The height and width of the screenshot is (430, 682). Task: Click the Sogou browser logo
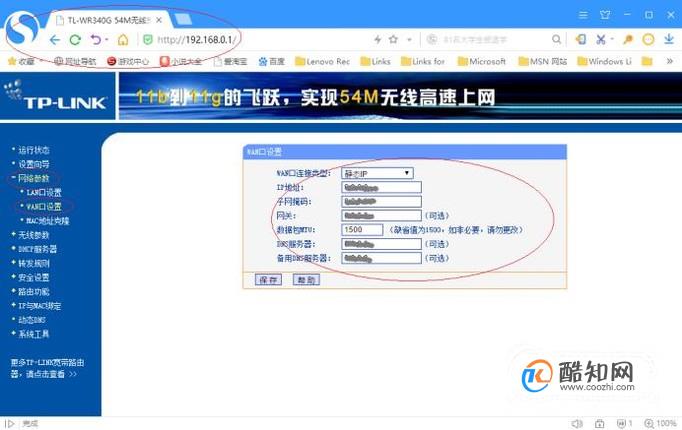point(22,29)
